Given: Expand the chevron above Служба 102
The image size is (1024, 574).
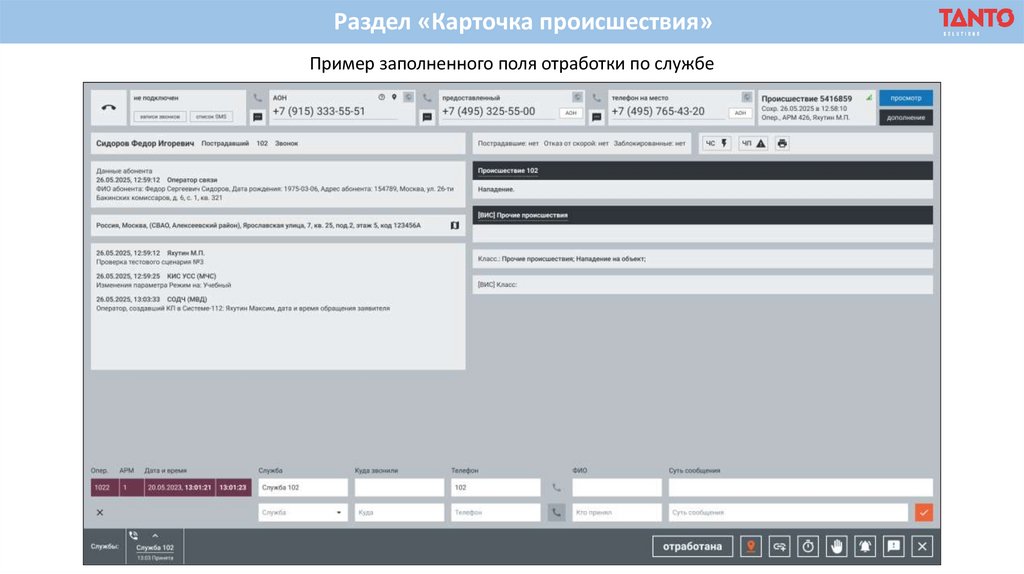Looking at the screenshot, I should coord(155,536).
